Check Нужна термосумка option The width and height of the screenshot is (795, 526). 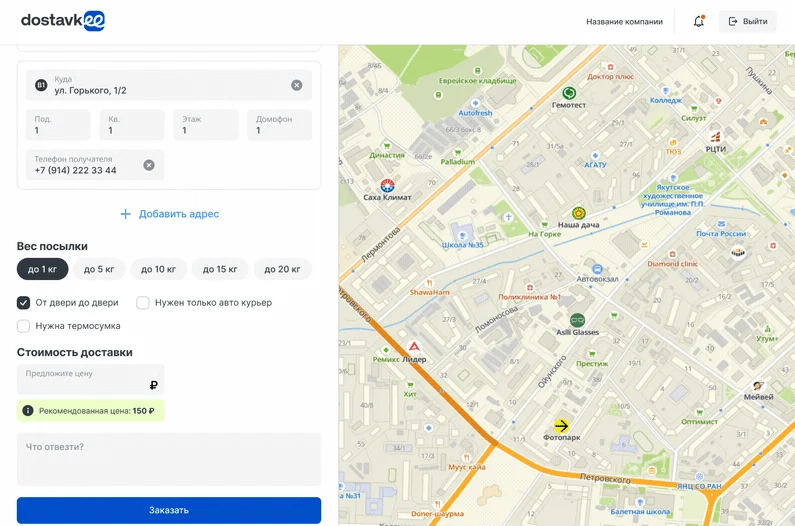coord(23,326)
